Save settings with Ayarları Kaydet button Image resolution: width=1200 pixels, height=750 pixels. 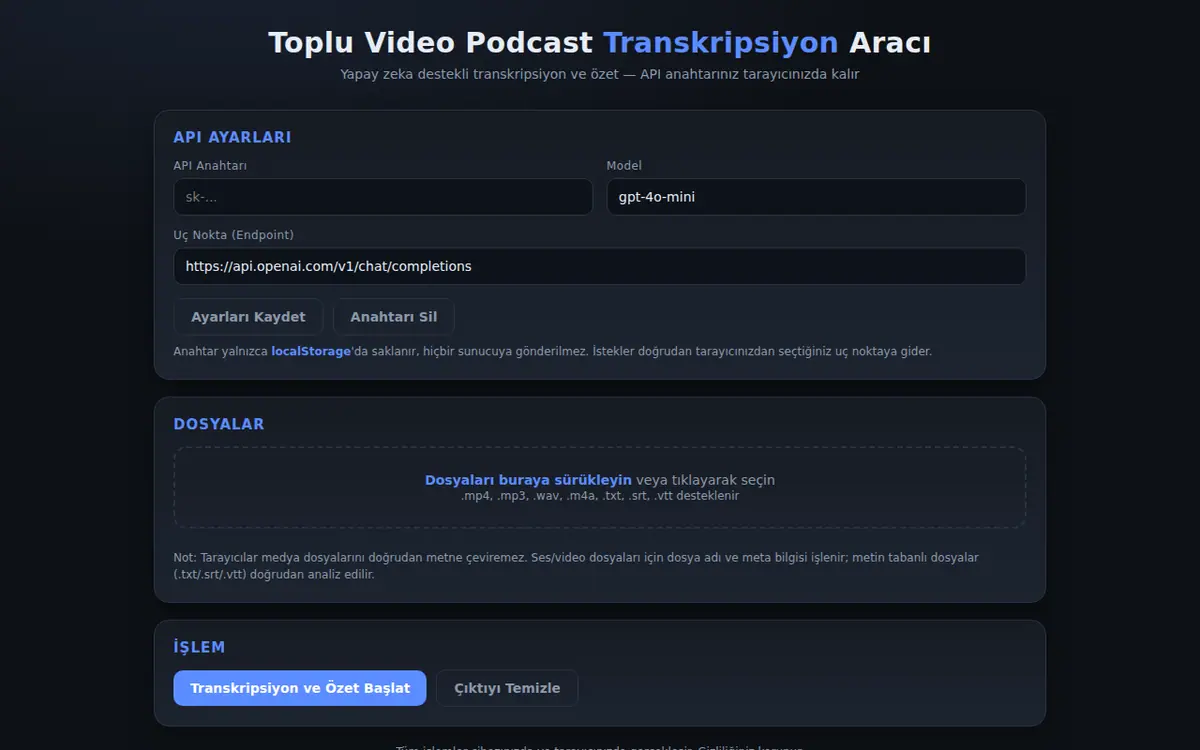coord(248,317)
